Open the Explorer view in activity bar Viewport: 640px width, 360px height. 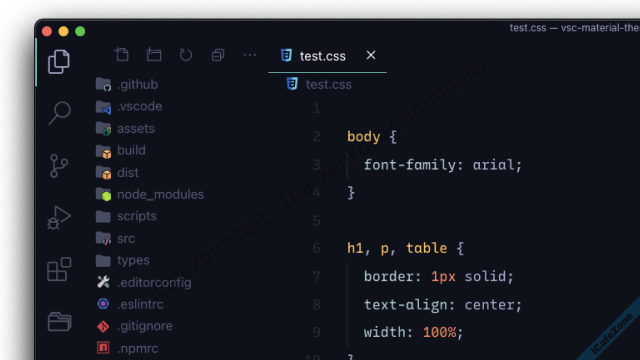59,62
